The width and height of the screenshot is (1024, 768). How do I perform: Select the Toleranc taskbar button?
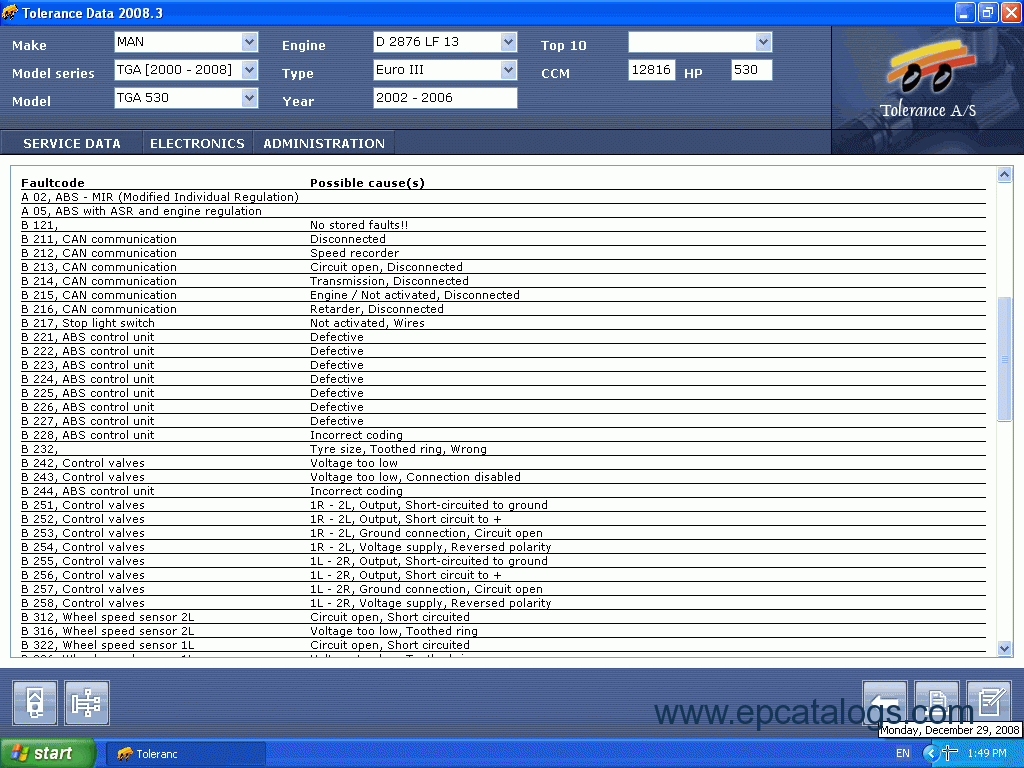point(185,754)
